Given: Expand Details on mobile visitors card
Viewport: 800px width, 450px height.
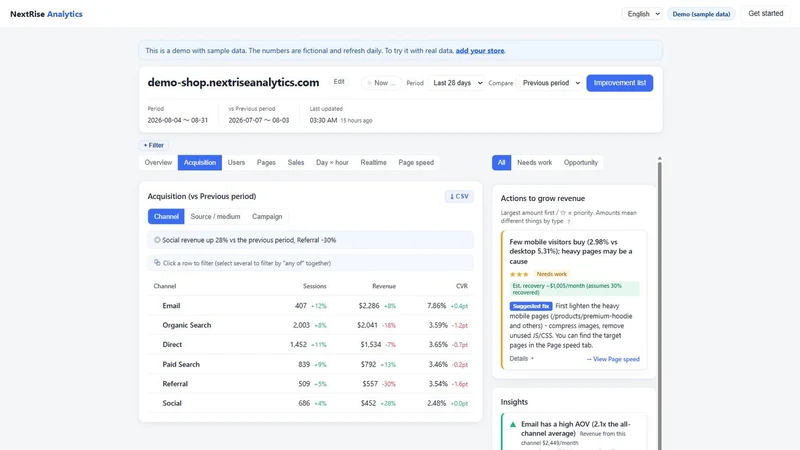Looking at the screenshot, I should (521, 359).
